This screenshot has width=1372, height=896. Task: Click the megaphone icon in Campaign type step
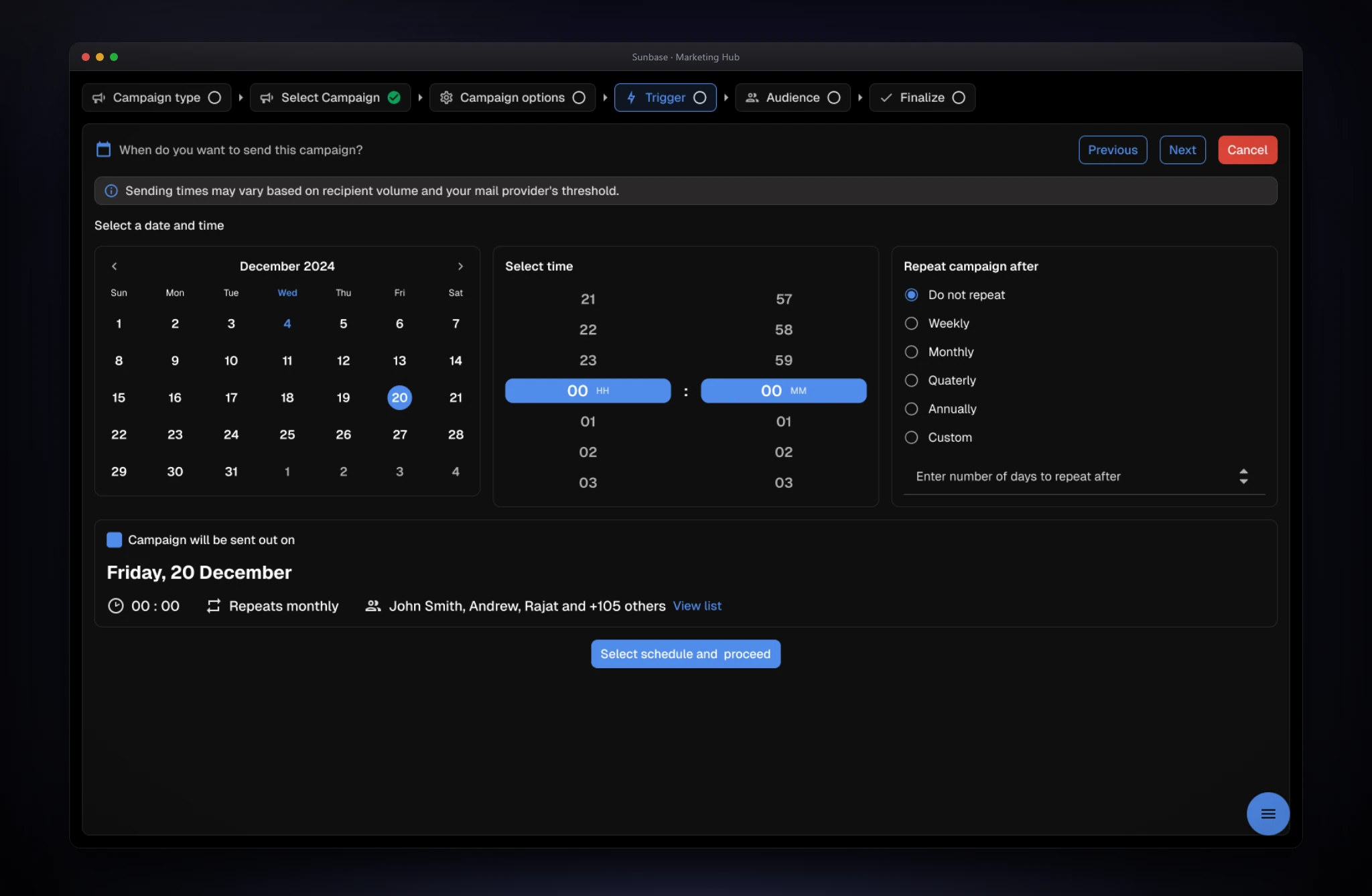click(99, 98)
